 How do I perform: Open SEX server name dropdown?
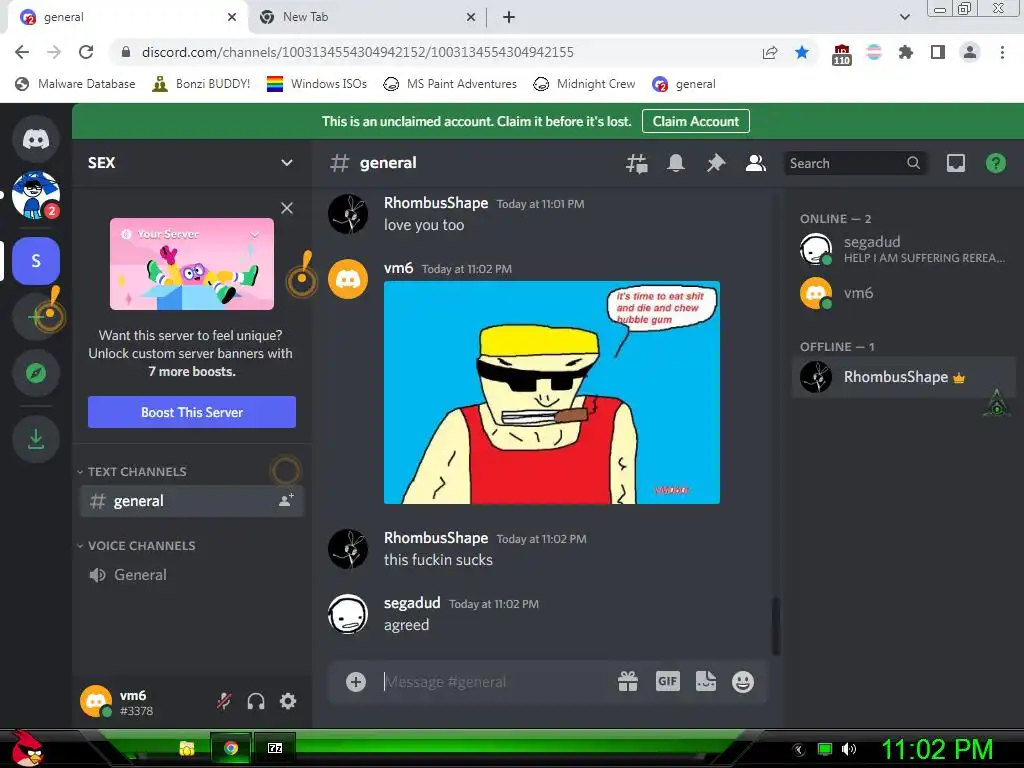point(191,163)
